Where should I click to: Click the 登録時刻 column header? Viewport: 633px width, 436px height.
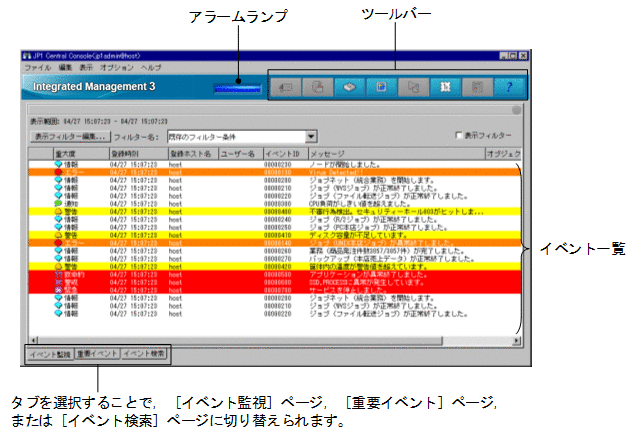pos(139,154)
